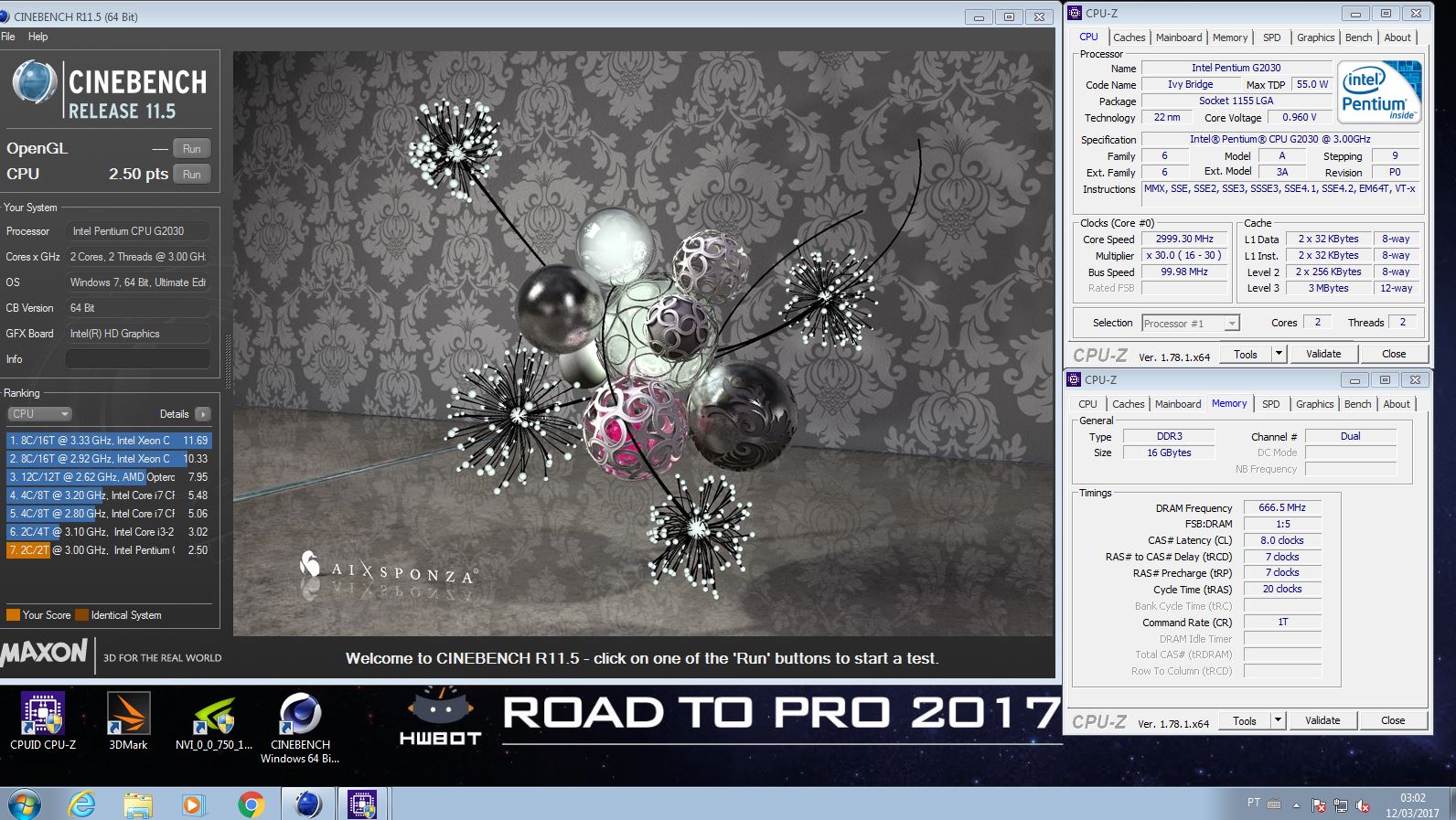Switch to SPD tab in upper CPU-Z

pos(1271,37)
